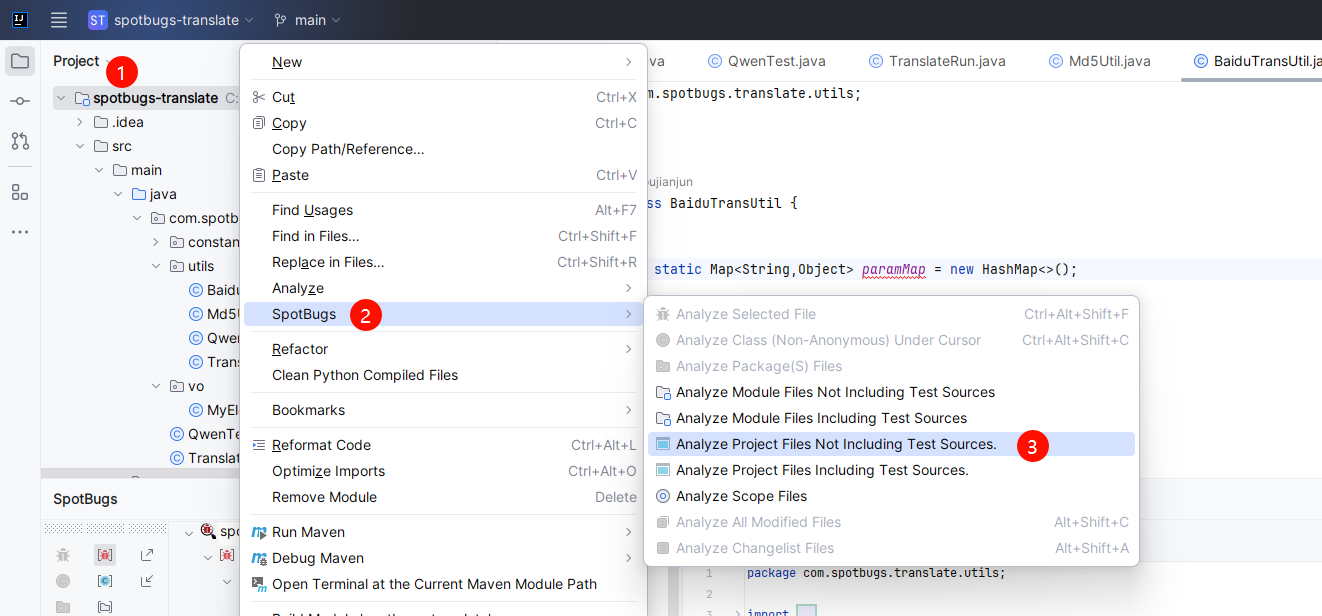
Task: Open the Commit tool window
Action: 20,101
